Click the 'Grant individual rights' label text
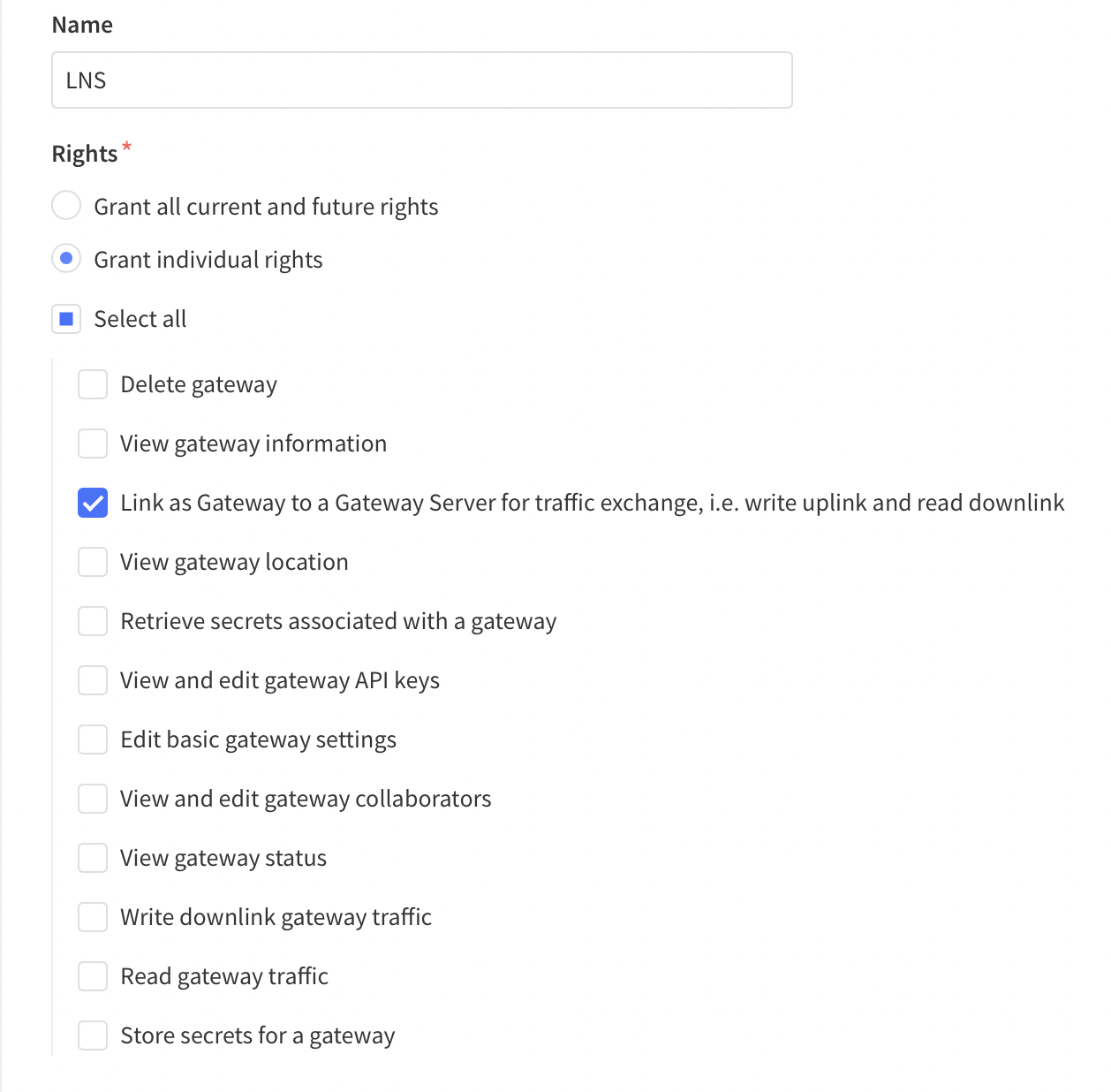Screen dimensions: 1111x1092 coord(208,259)
